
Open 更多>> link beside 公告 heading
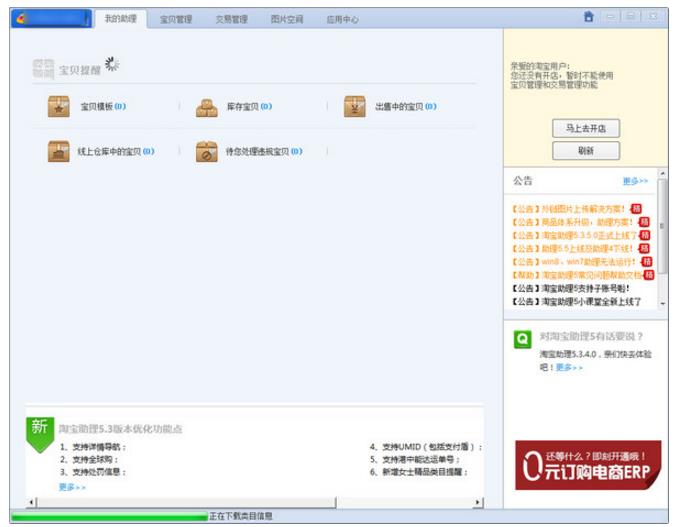pyautogui.click(x=635, y=181)
